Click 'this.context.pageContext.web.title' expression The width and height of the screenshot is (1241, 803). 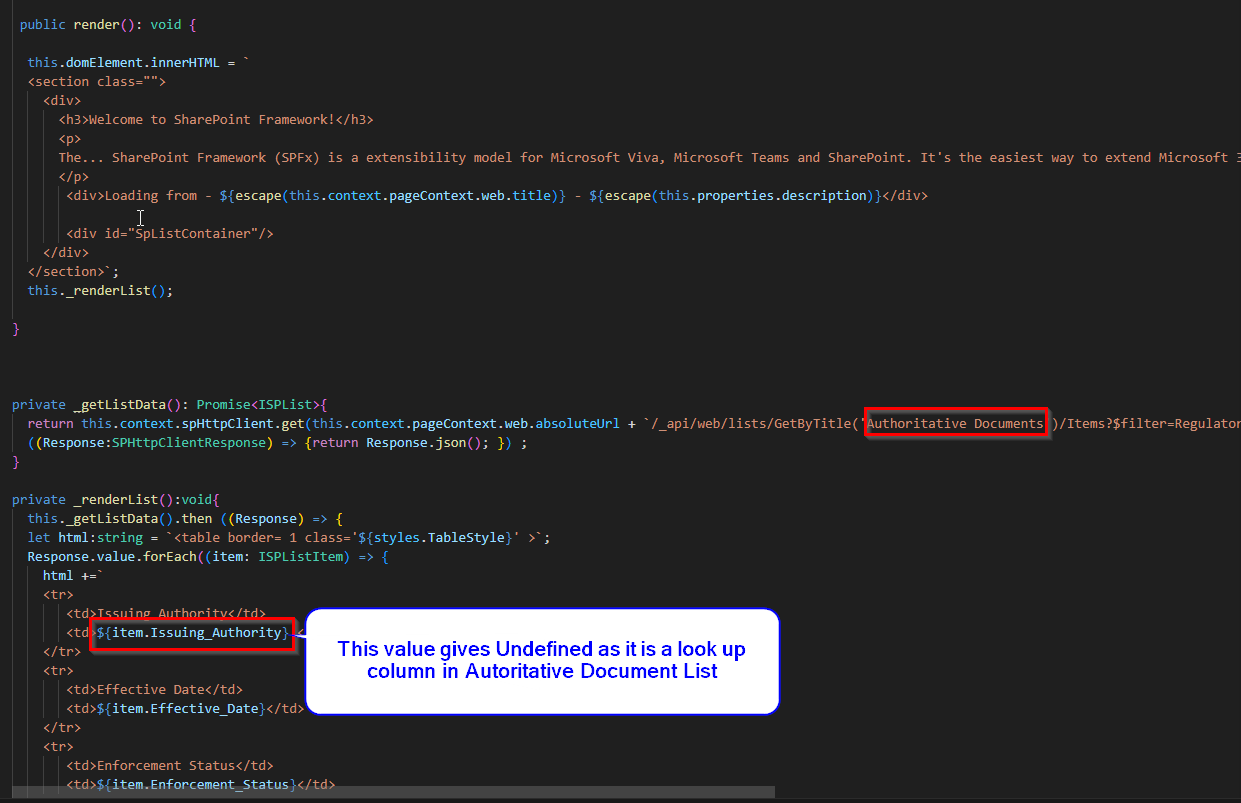pyautogui.click(x=418, y=195)
